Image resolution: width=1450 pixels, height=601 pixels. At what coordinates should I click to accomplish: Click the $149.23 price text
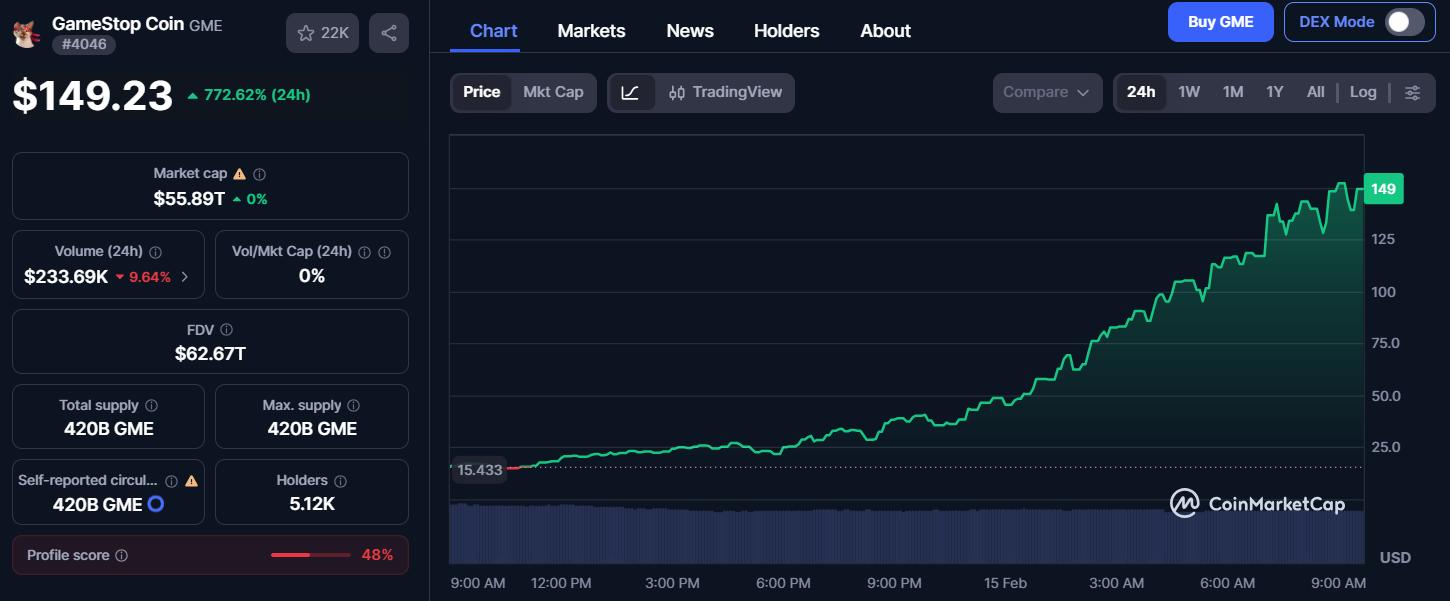point(93,96)
